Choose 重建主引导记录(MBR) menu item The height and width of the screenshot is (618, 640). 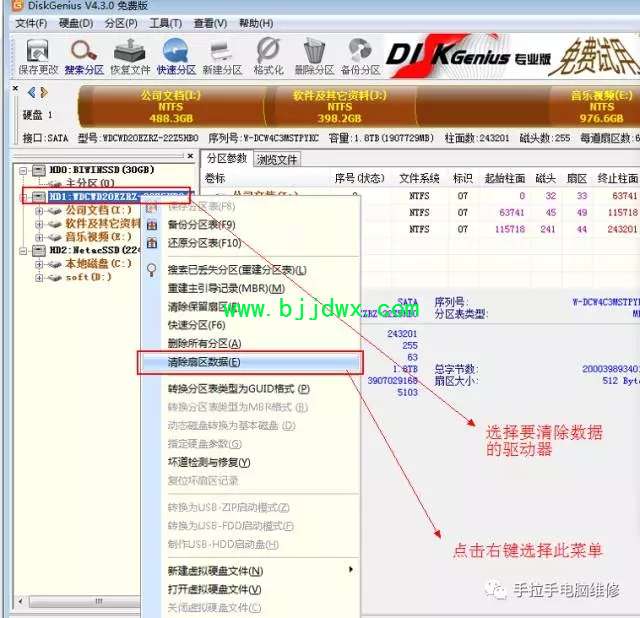click(x=250, y=288)
